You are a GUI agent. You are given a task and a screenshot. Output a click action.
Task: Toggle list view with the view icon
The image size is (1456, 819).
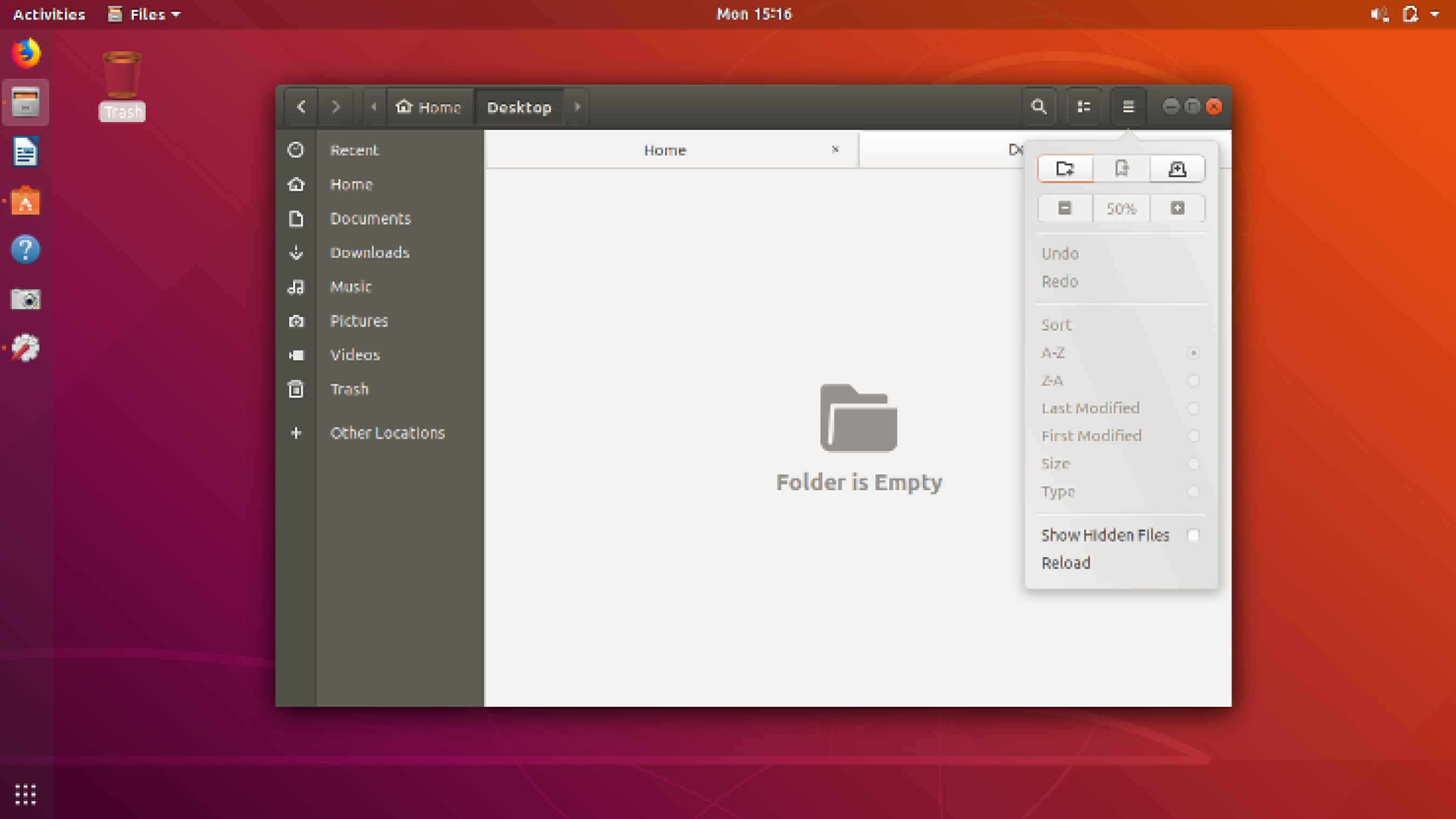(1084, 107)
